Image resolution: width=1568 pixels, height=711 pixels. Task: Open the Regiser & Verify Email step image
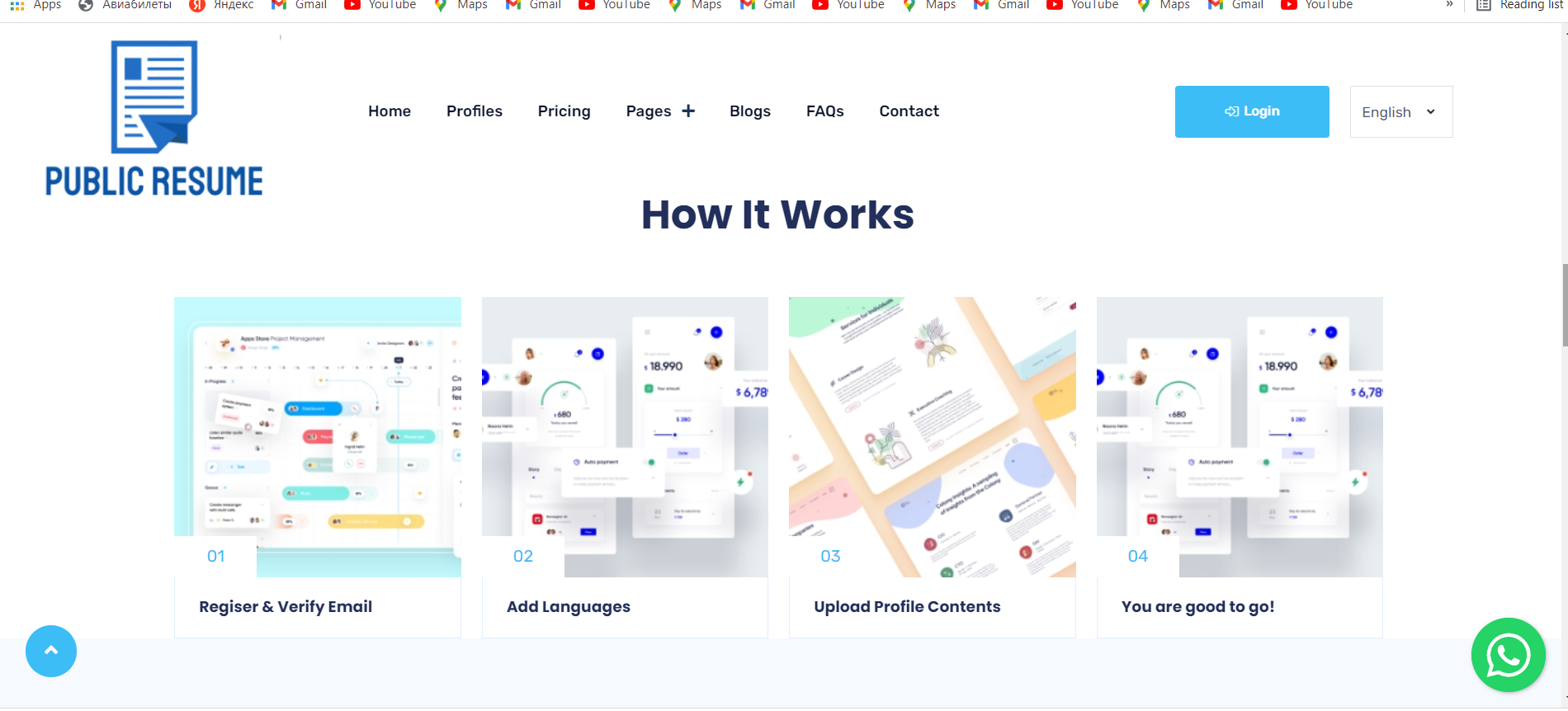coord(318,436)
